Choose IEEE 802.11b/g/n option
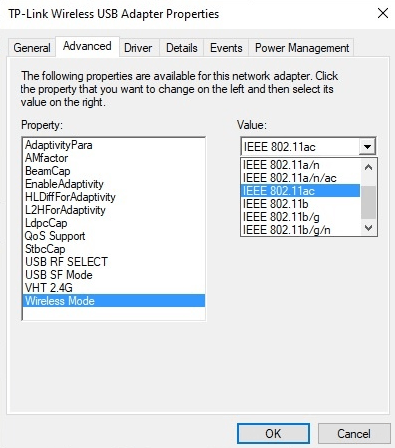 click(300, 230)
